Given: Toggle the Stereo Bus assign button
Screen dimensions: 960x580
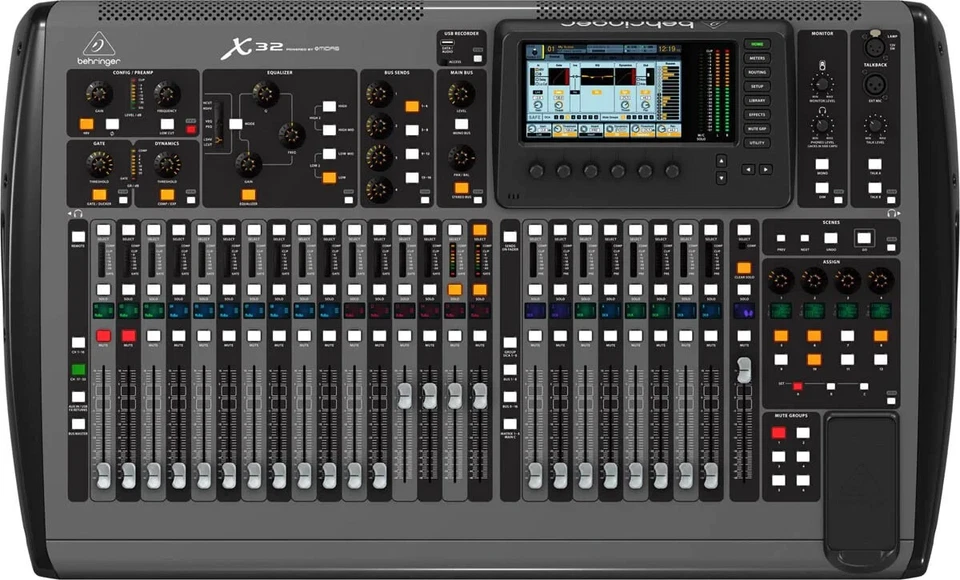Looking at the screenshot, I should click(461, 187).
